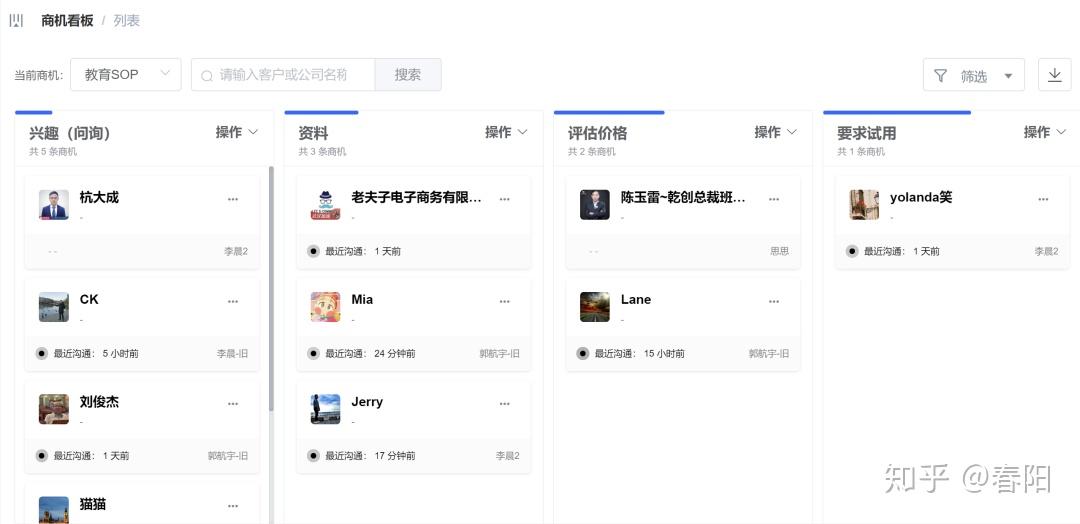Open the Mia opportunity card name
Image resolution: width=1080 pixels, height=524 pixels.
[362, 300]
